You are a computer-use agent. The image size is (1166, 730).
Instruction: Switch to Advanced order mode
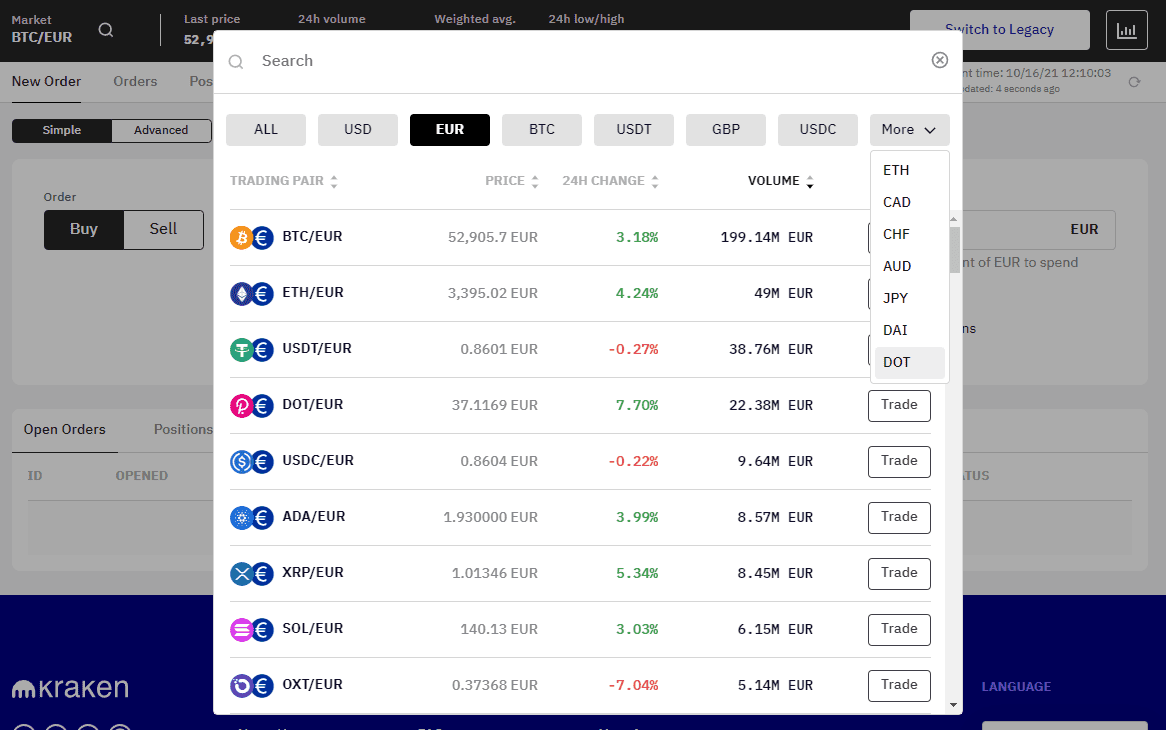point(161,130)
